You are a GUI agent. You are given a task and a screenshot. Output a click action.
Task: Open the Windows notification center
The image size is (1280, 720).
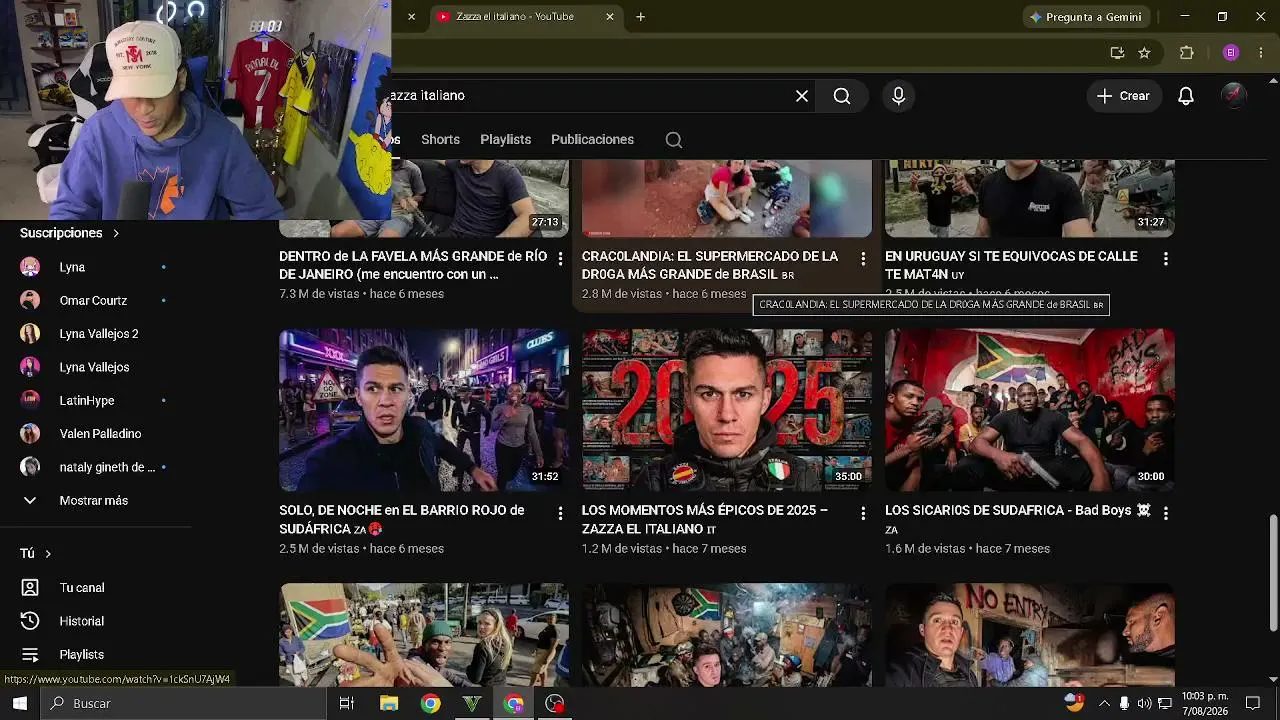click(1252, 704)
